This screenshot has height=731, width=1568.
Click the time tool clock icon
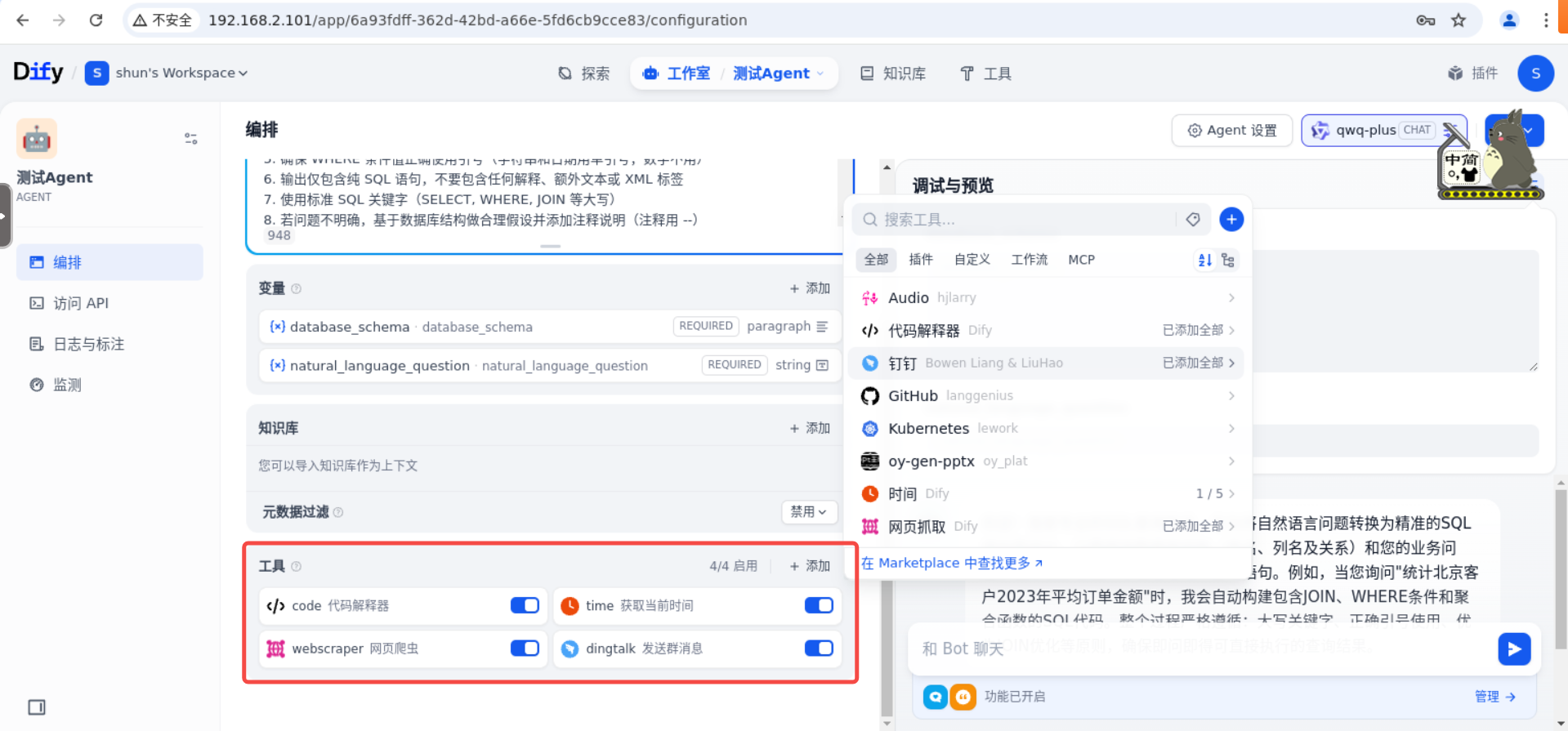(x=570, y=606)
